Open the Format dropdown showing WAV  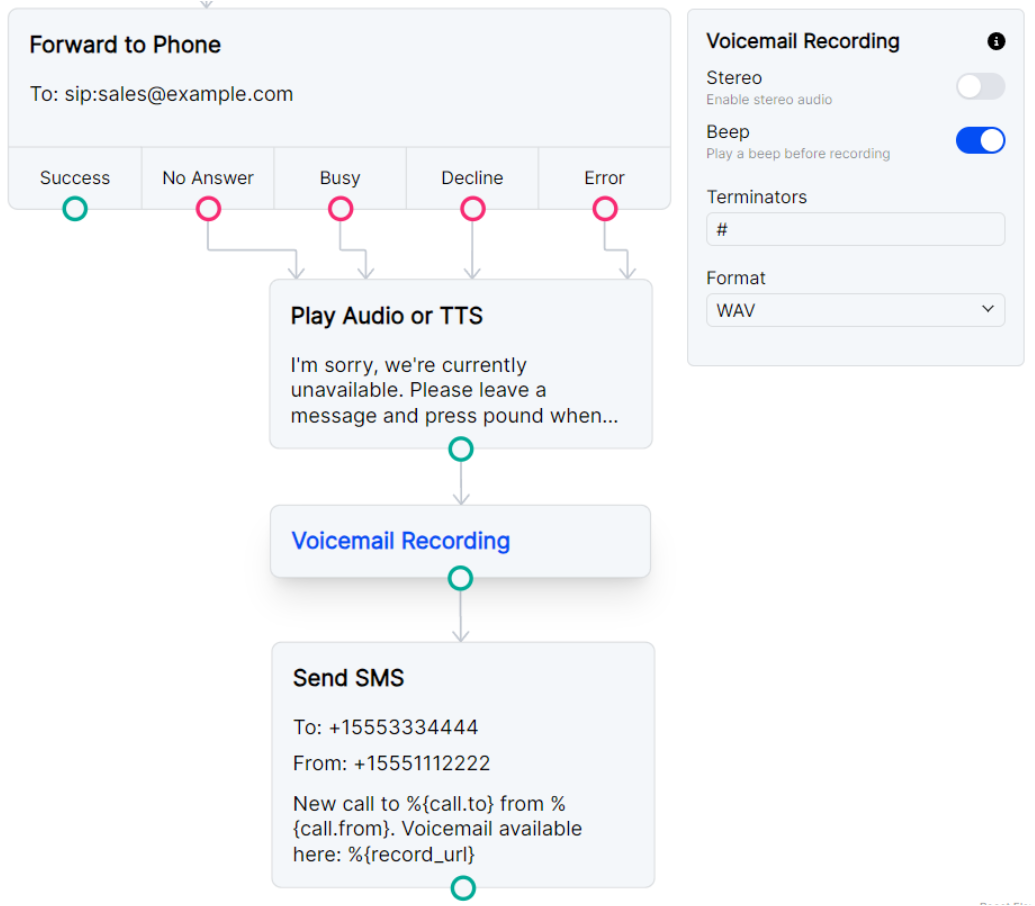pyautogui.click(x=855, y=310)
